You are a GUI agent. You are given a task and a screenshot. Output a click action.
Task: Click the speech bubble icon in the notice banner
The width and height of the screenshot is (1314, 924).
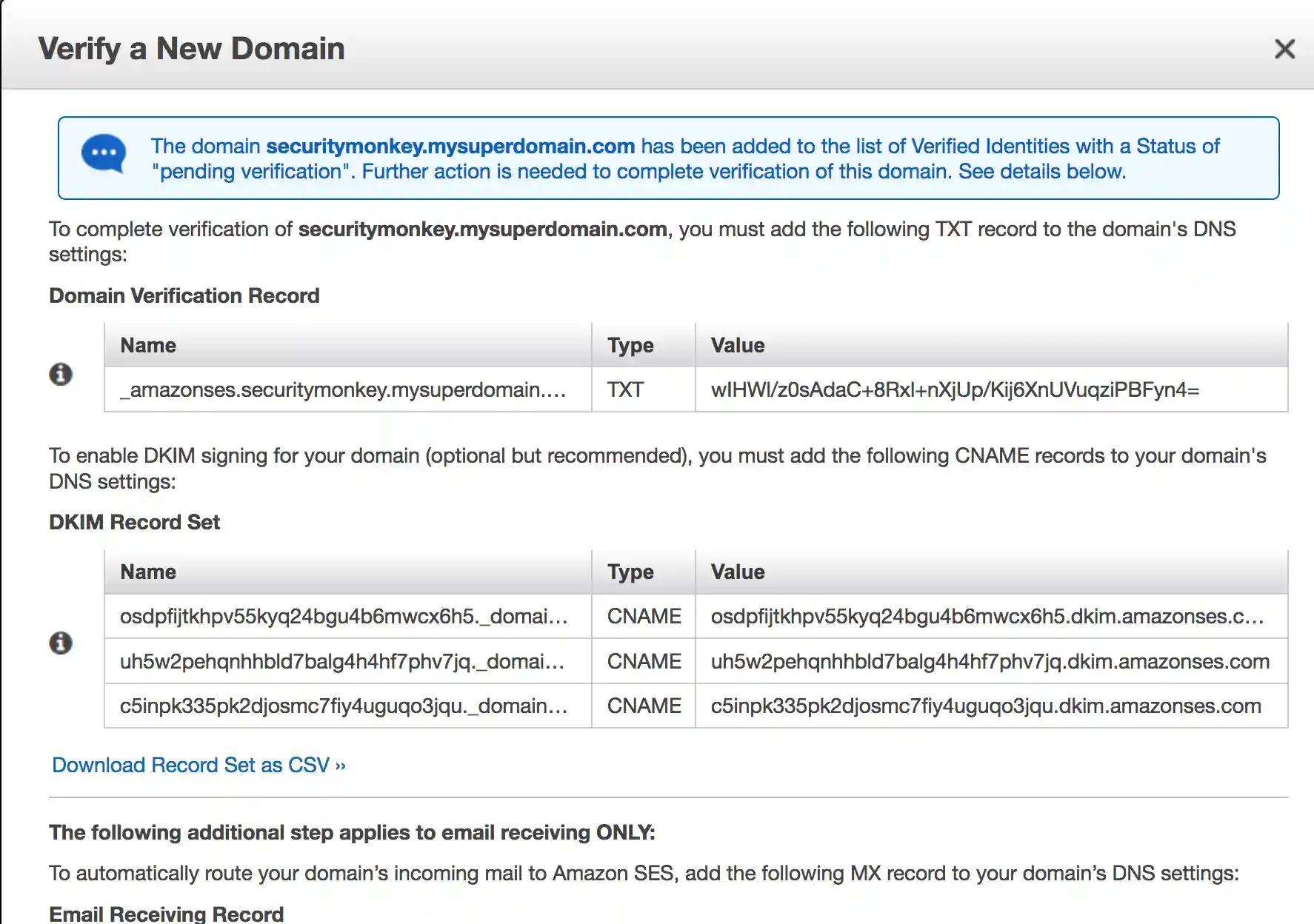(104, 153)
